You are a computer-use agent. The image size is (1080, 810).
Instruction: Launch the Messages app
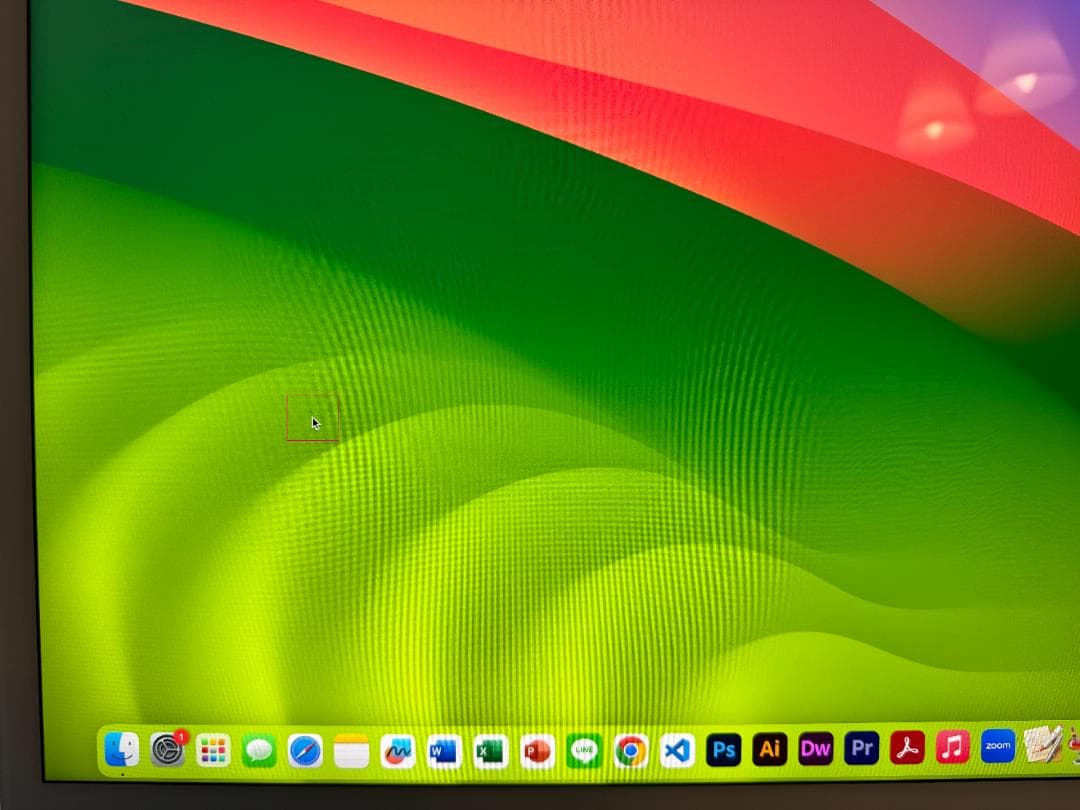coord(257,750)
